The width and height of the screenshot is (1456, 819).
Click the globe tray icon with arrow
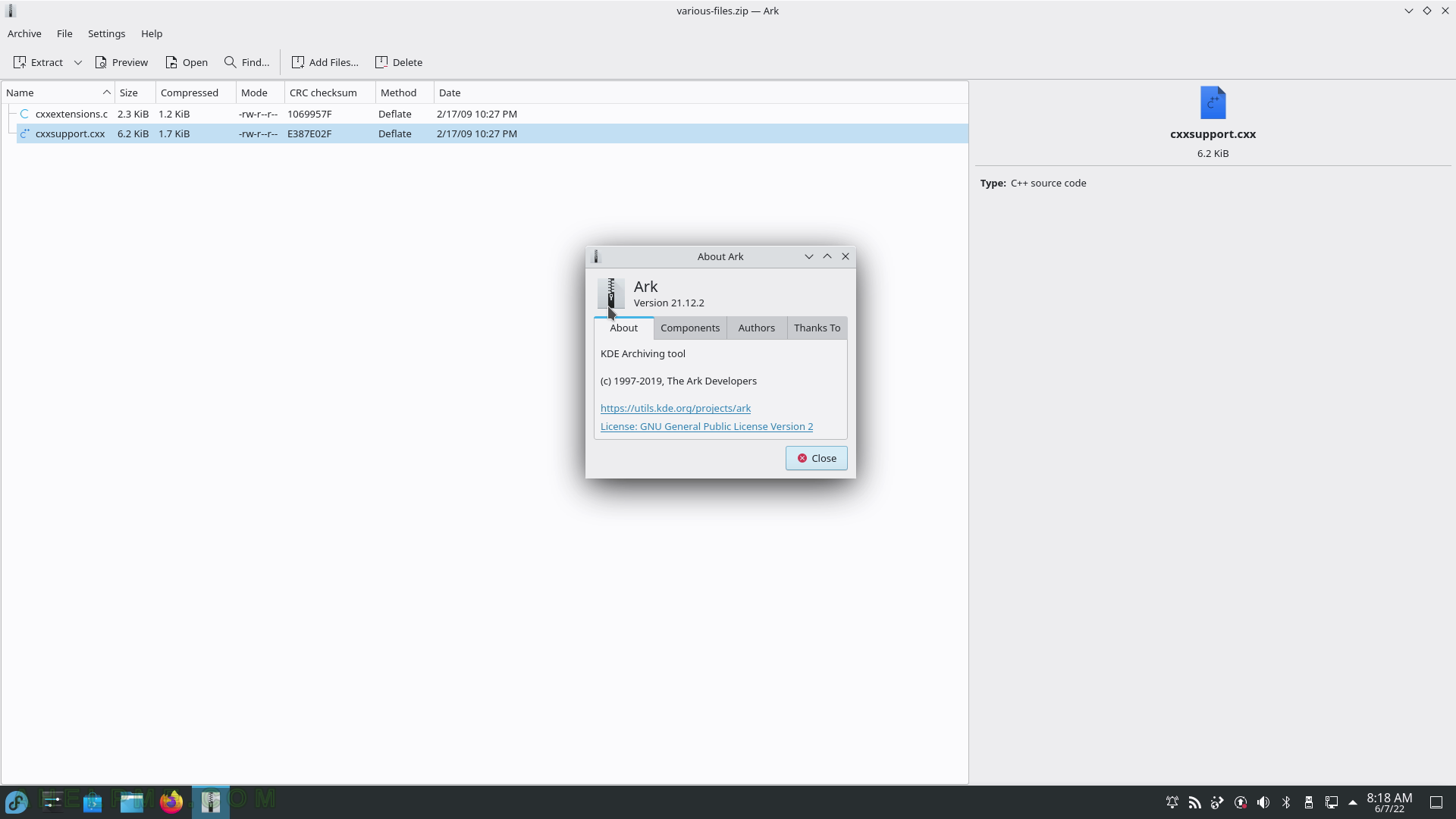pyautogui.click(x=1218, y=802)
